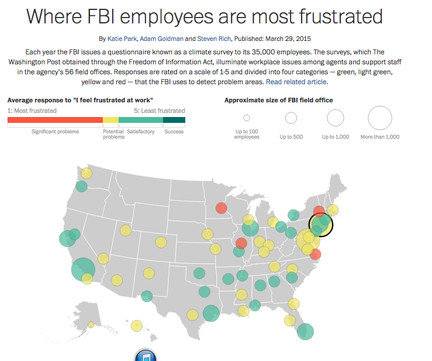Click the red circle in Minnesota
The height and width of the screenshot is (361, 432).
[221, 208]
